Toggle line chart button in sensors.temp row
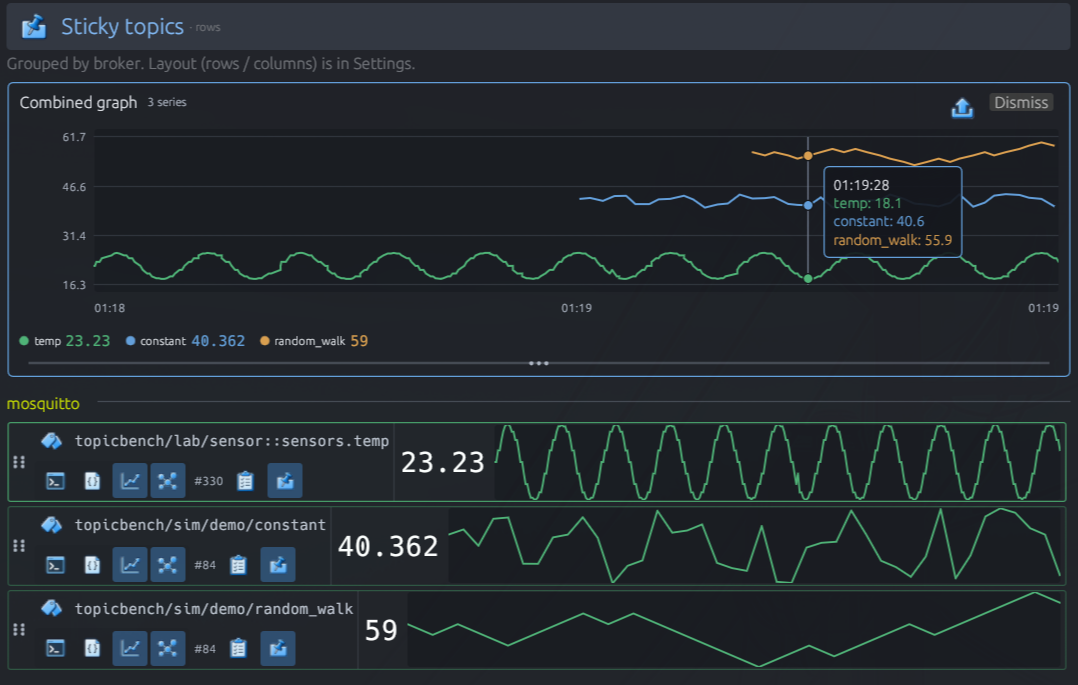 coord(130,480)
